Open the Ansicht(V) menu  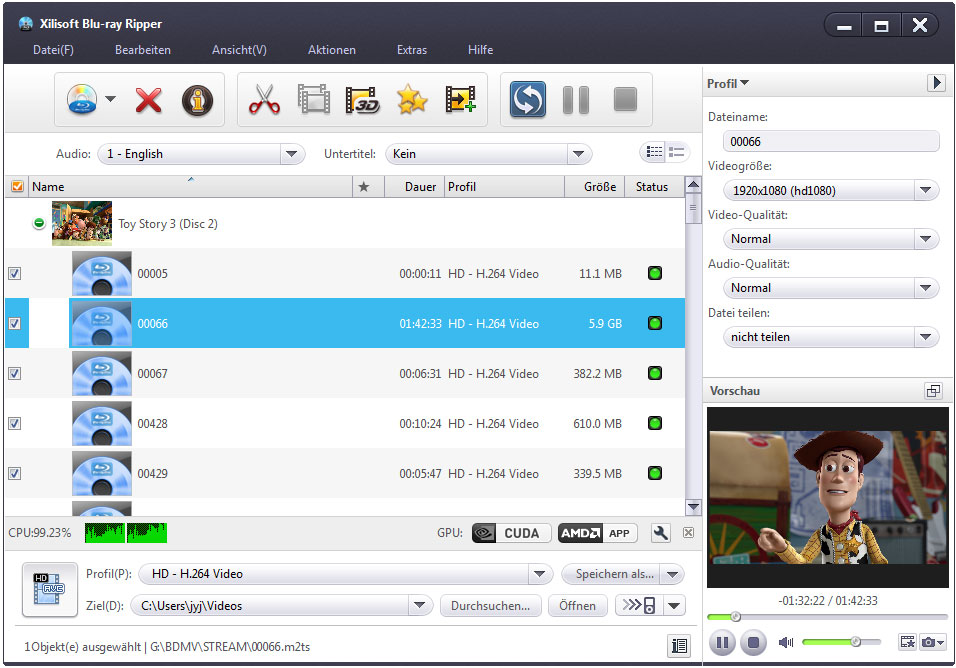[x=239, y=50]
